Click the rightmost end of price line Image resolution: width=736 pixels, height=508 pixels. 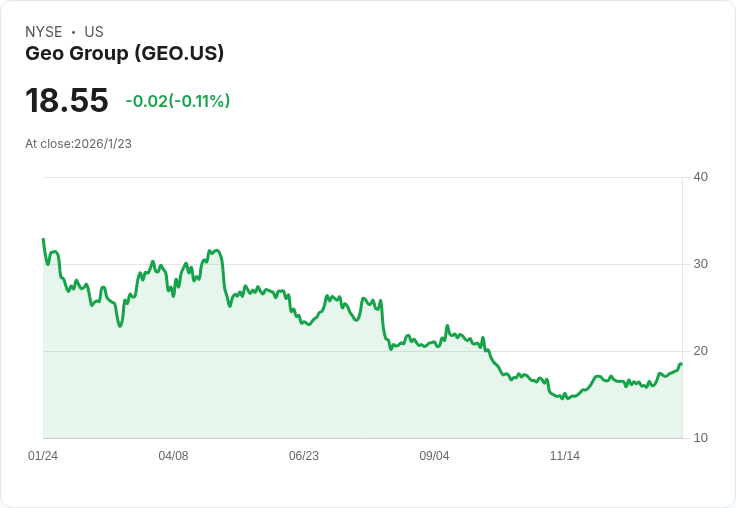(681, 364)
